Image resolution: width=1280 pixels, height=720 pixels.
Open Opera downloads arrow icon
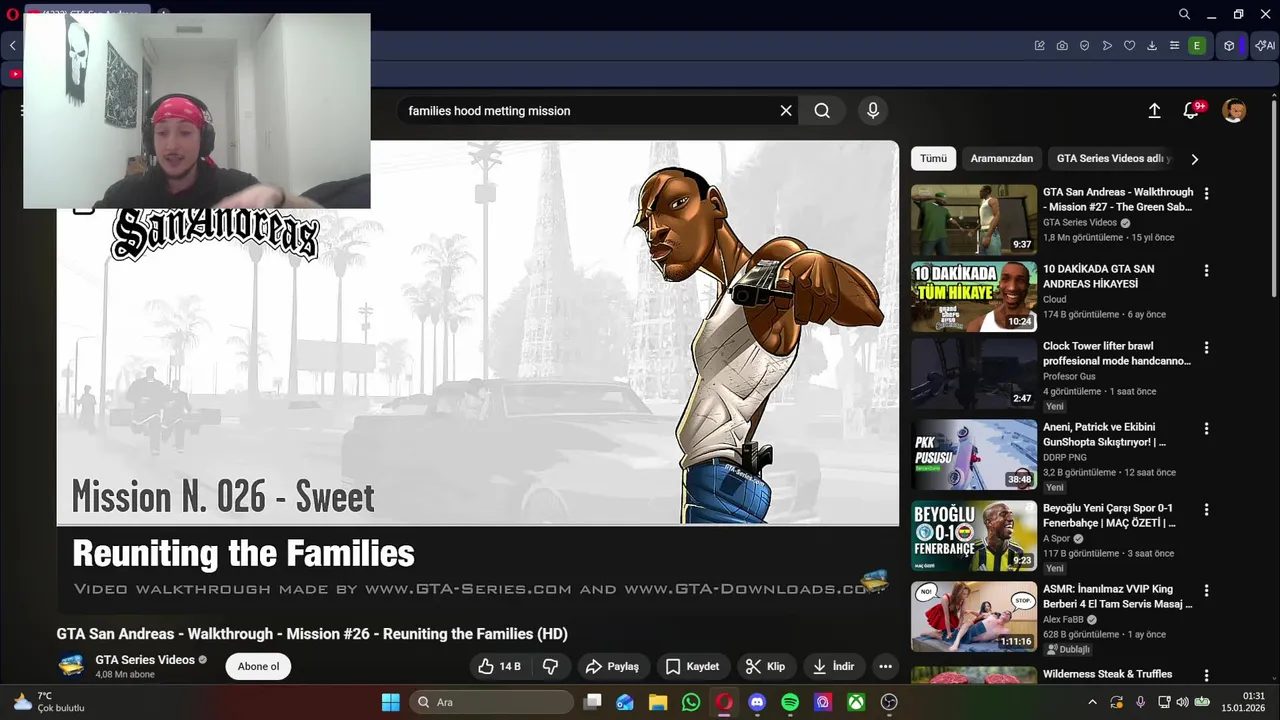click(1152, 46)
